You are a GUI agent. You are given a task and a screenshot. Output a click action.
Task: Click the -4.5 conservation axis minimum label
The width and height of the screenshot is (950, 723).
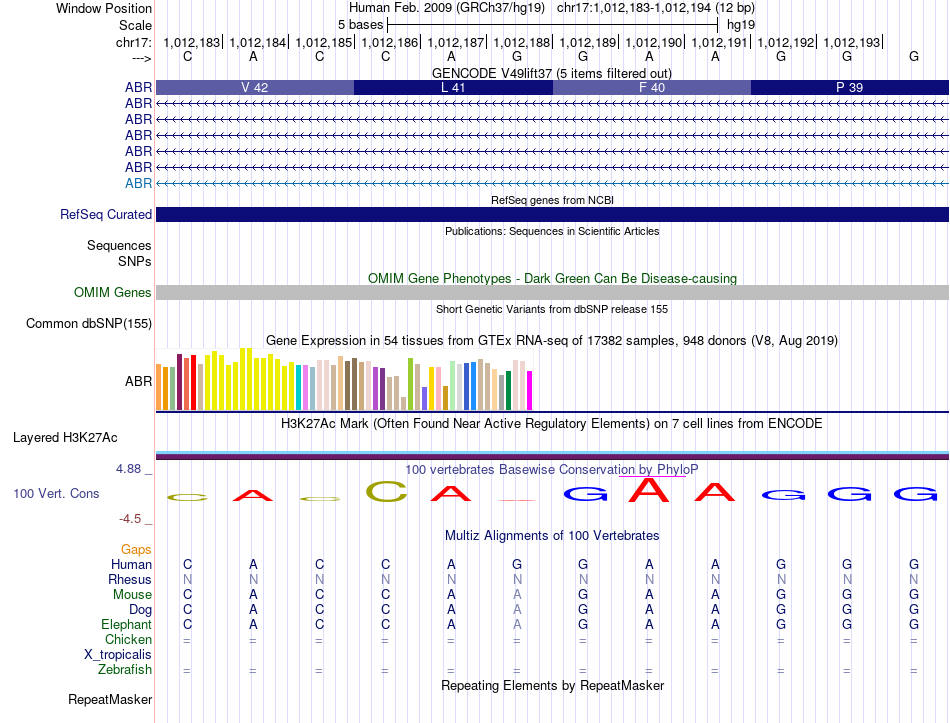pyautogui.click(x=130, y=519)
